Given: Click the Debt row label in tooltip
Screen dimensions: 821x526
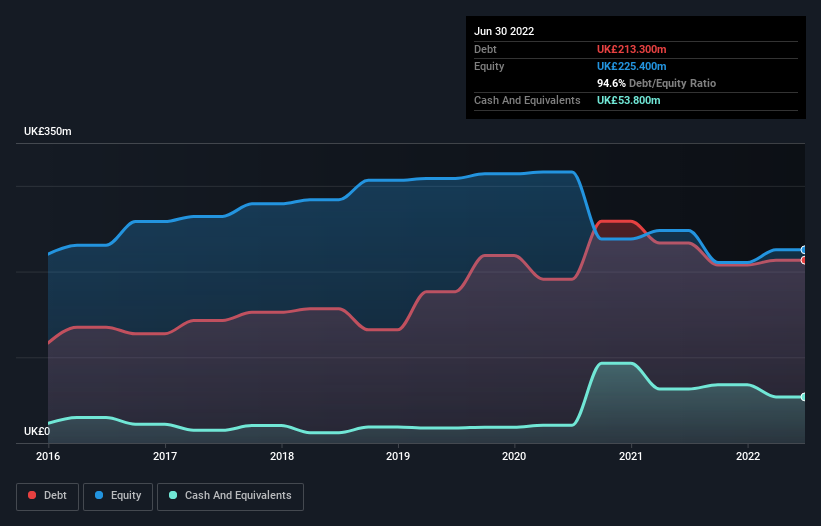Looking at the screenshot, I should pyautogui.click(x=485, y=49).
